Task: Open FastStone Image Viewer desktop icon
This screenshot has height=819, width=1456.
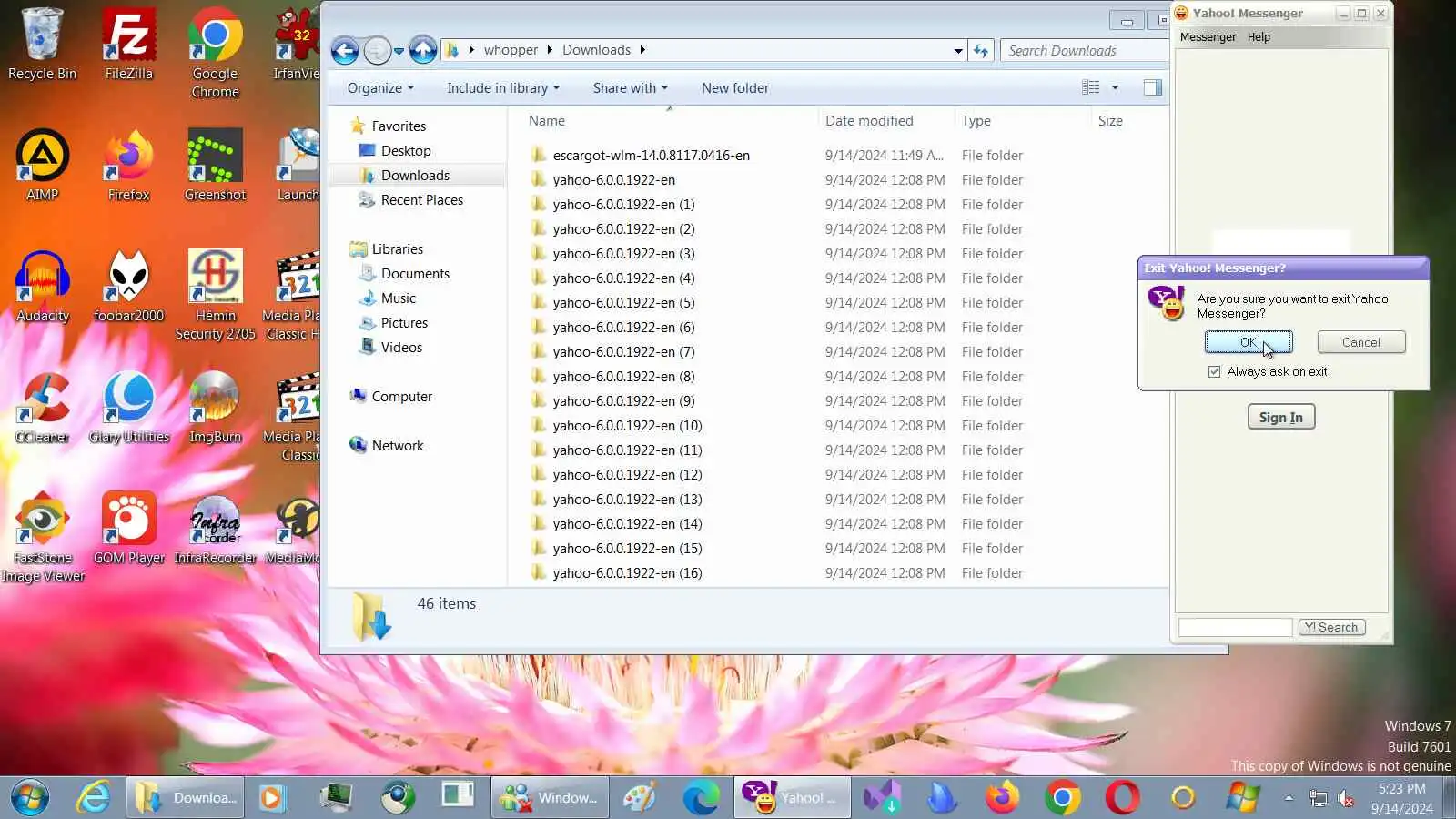Action: (x=42, y=537)
